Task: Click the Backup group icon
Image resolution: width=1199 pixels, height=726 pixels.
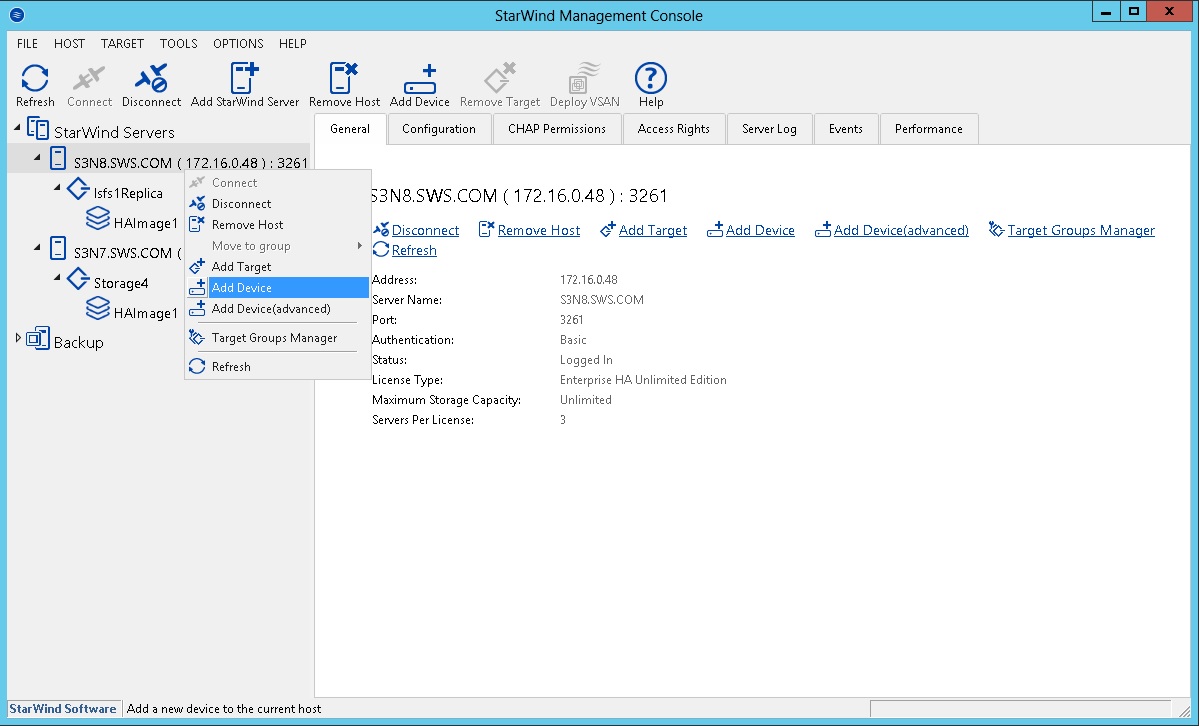Action: coord(38,338)
